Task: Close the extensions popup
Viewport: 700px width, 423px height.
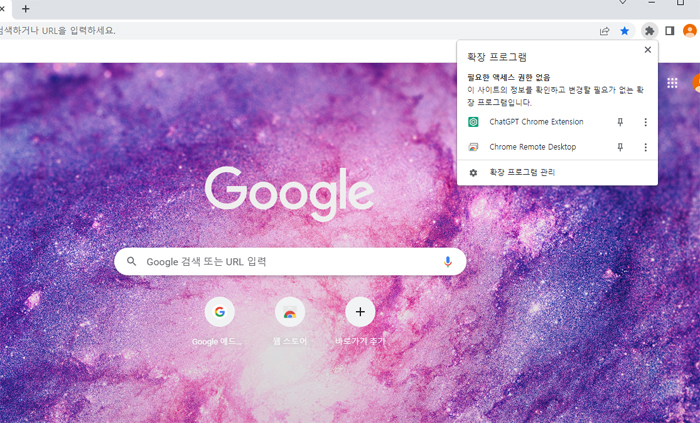Action: [648, 50]
